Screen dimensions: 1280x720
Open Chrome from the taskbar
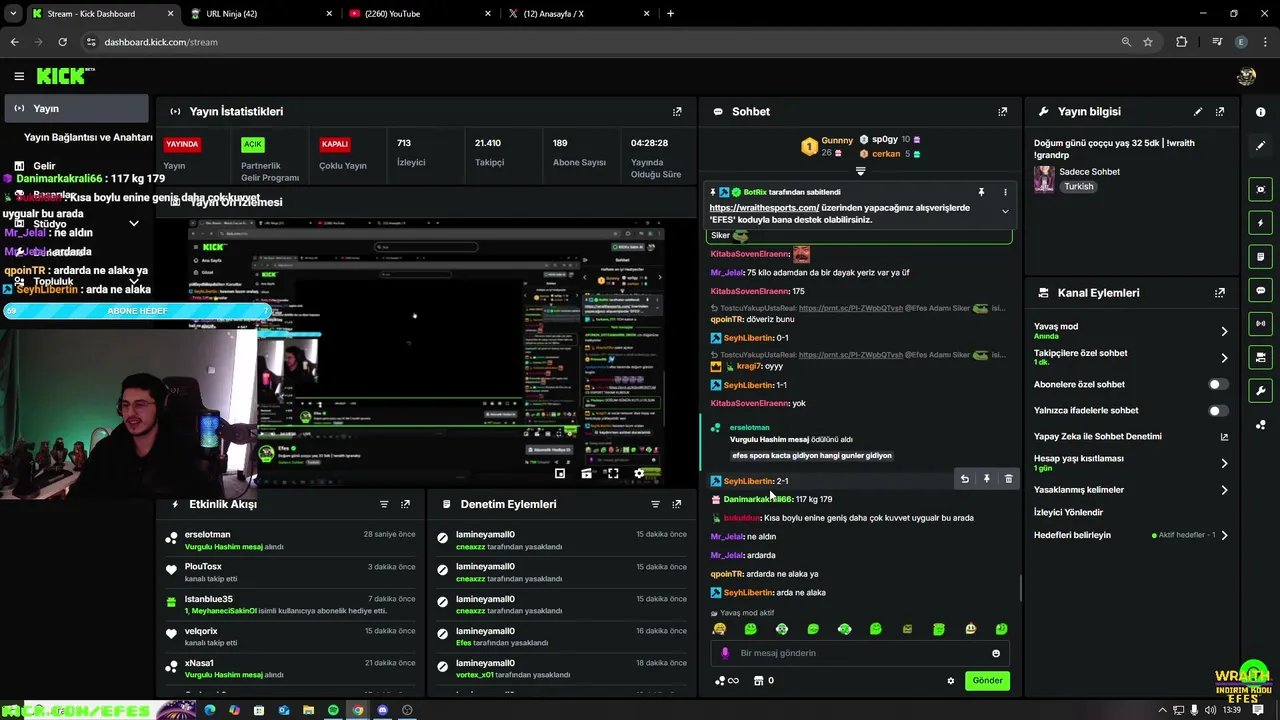click(x=358, y=710)
